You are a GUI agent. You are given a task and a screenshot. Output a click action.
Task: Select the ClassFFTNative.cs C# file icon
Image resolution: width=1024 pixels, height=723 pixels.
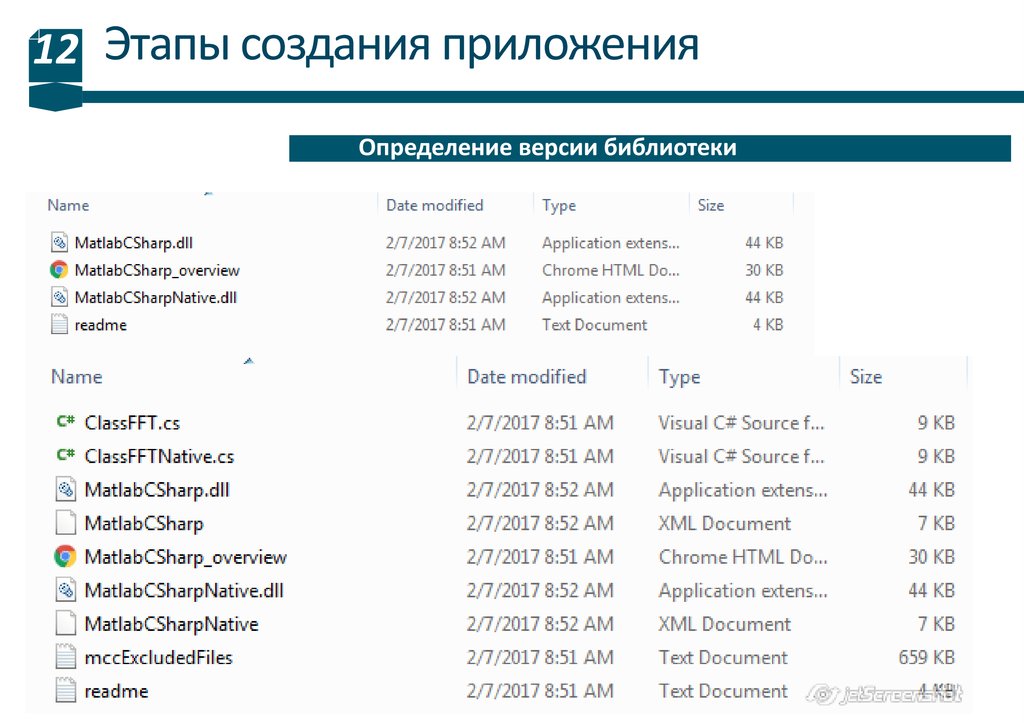tap(65, 456)
